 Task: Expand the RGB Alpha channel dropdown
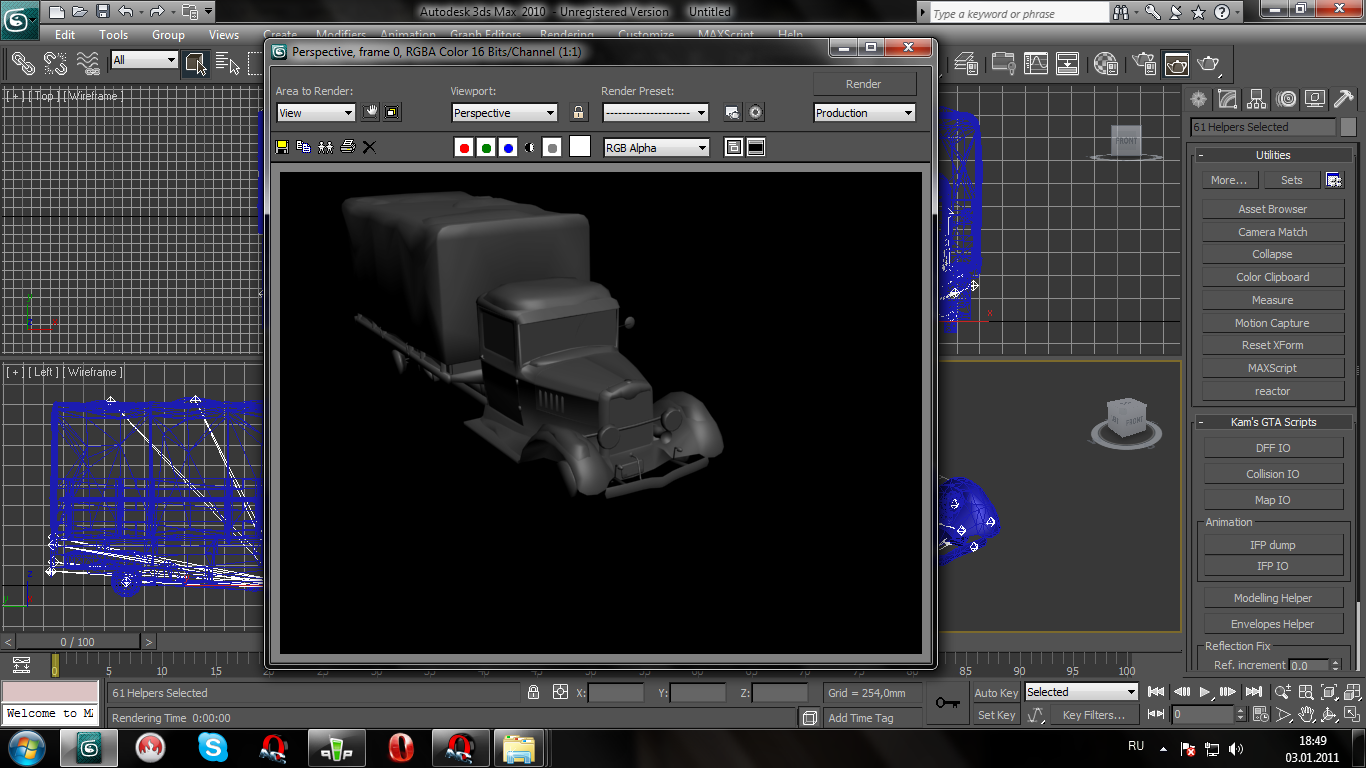tap(656, 148)
